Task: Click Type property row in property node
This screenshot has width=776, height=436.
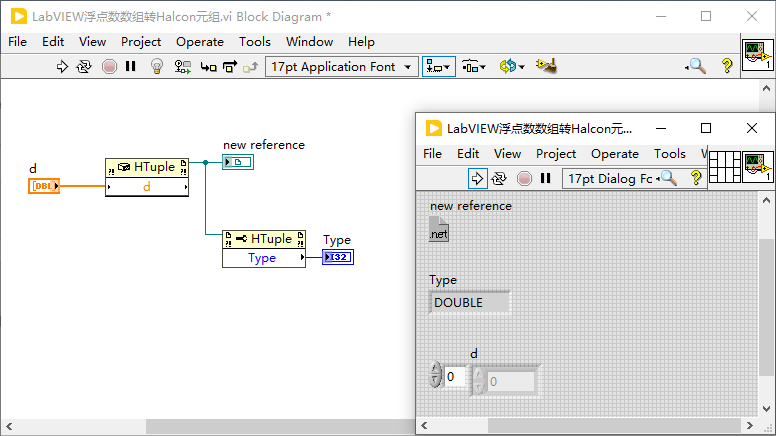Action: coord(264,258)
